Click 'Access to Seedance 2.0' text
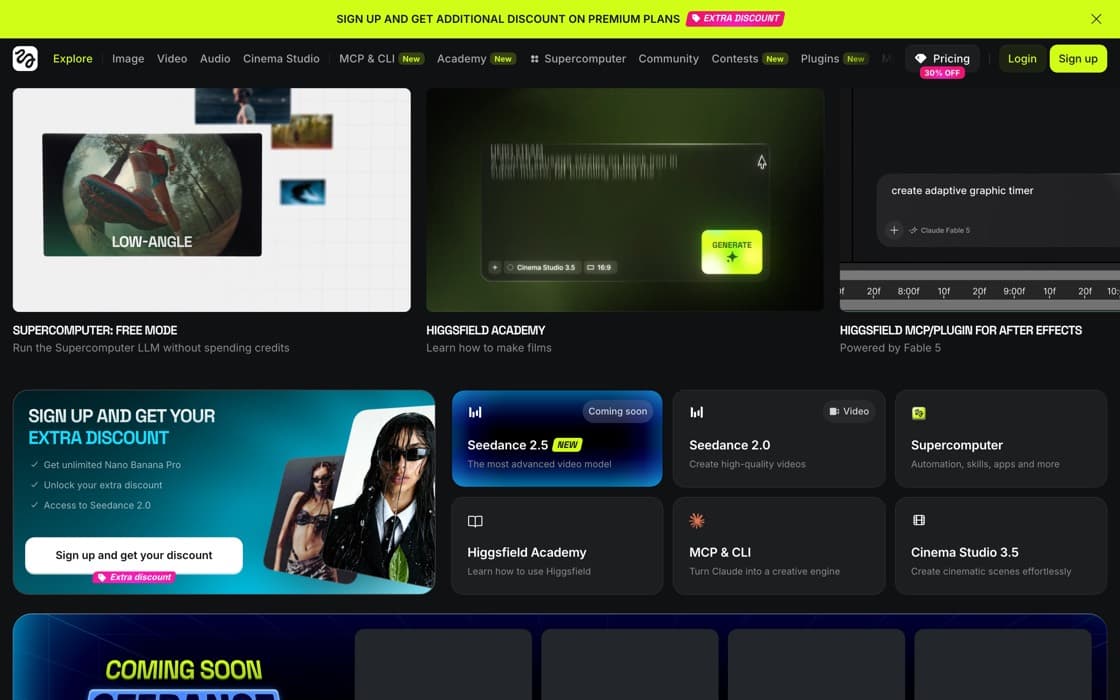This screenshot has width=1120, height=700. pyautogui.click(x=97, y=505)
